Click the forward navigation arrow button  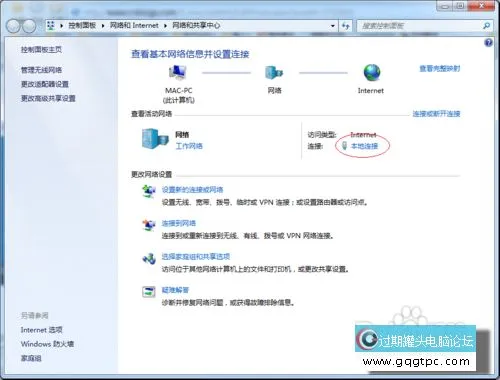click(x=29, y=26)
